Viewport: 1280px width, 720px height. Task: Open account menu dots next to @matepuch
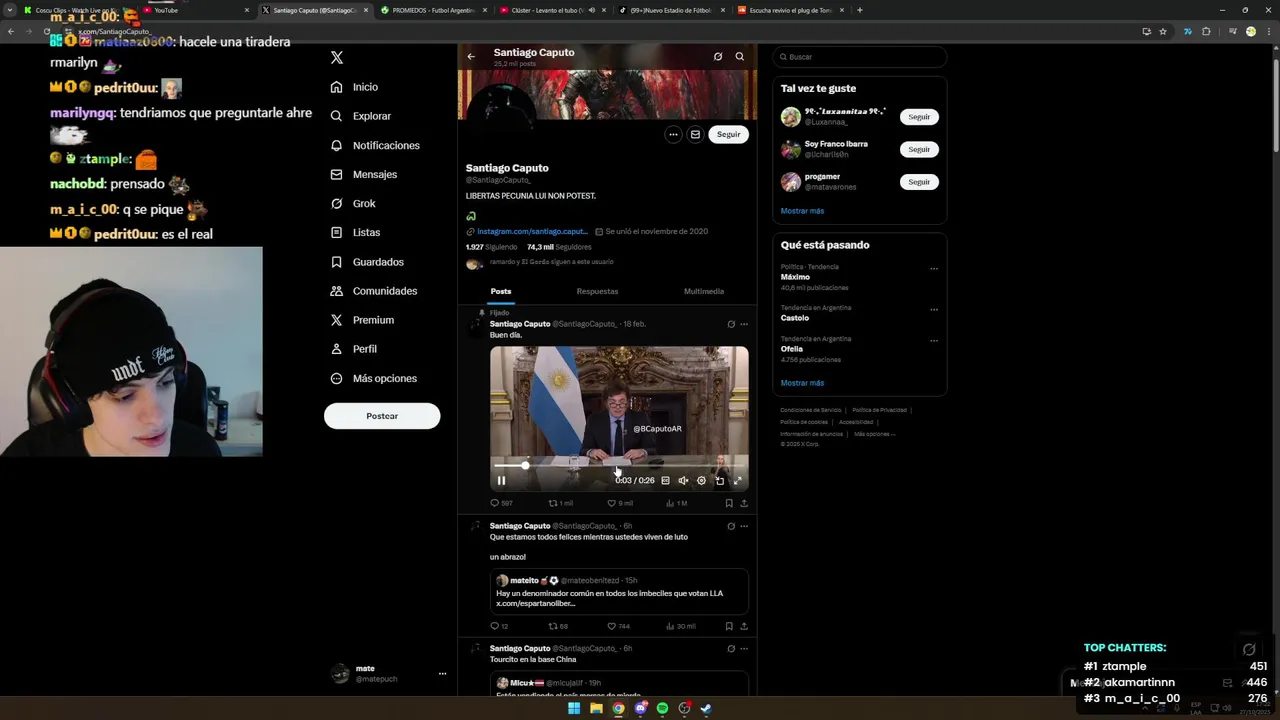pos(442,674)
